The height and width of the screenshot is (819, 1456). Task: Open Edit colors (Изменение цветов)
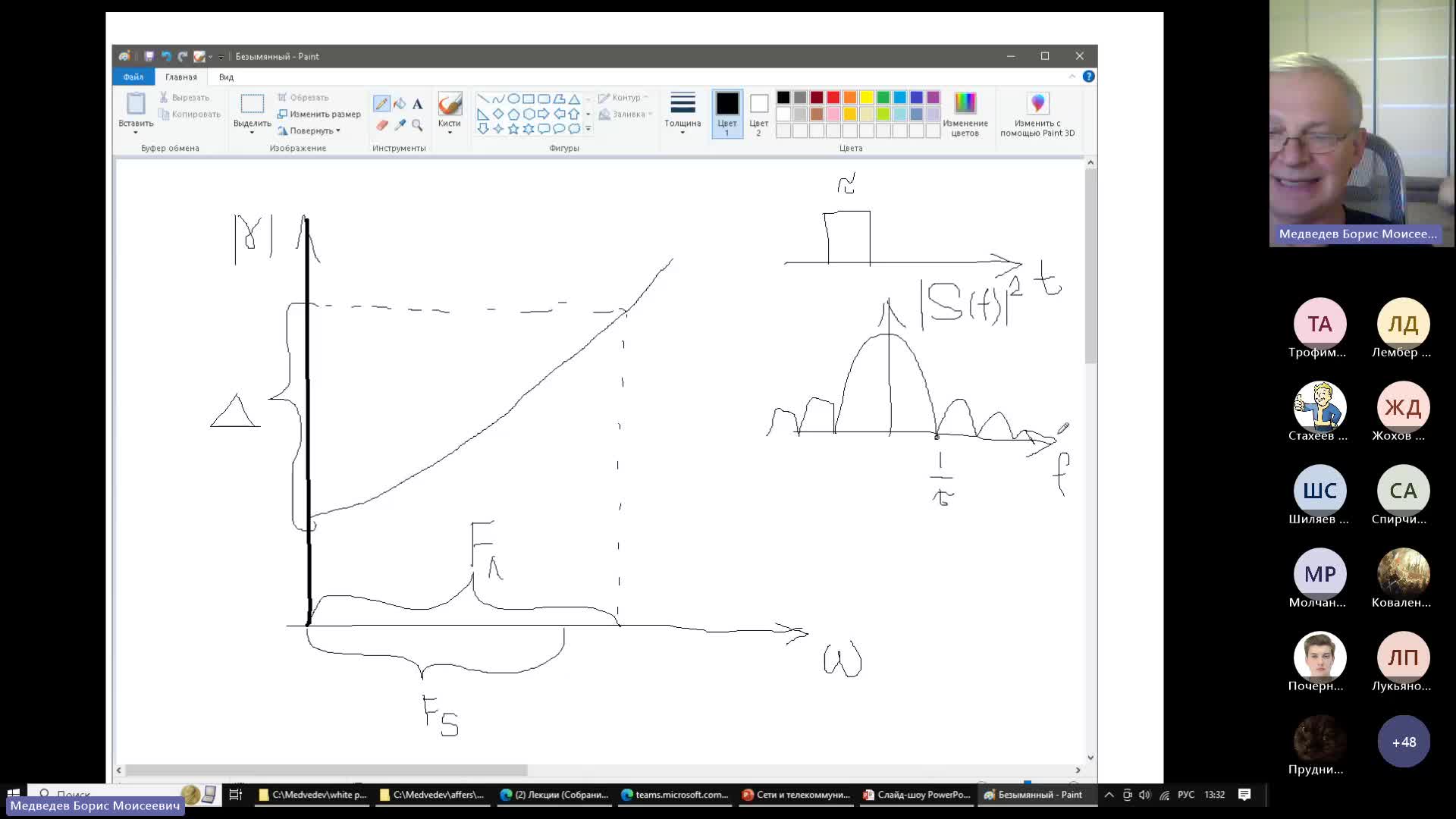click(x=965, y=114)
